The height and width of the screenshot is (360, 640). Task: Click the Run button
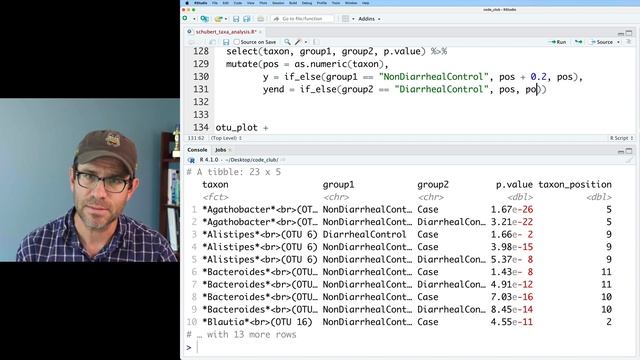[x=558, y=42]
